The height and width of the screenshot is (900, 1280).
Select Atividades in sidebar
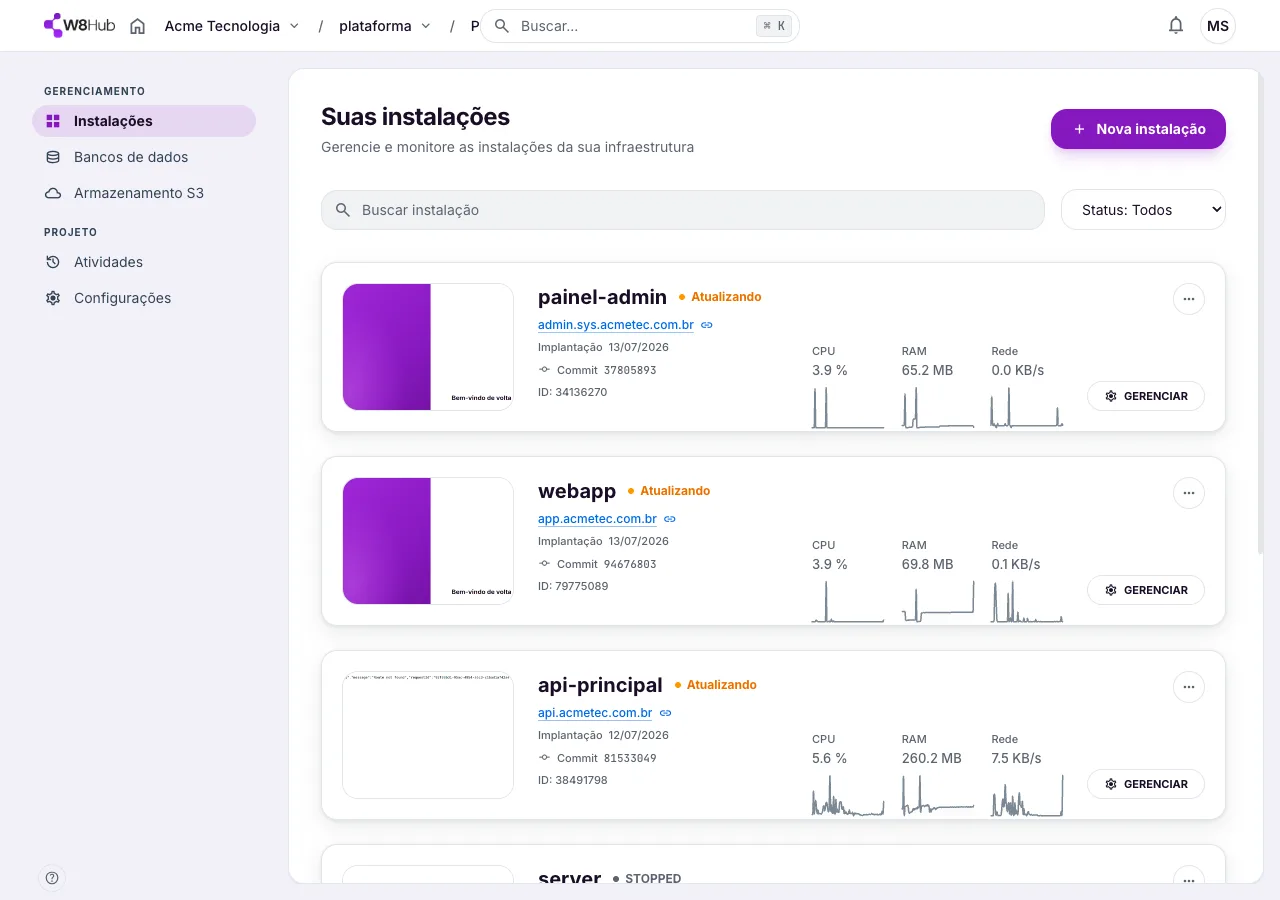coord(144,262)
